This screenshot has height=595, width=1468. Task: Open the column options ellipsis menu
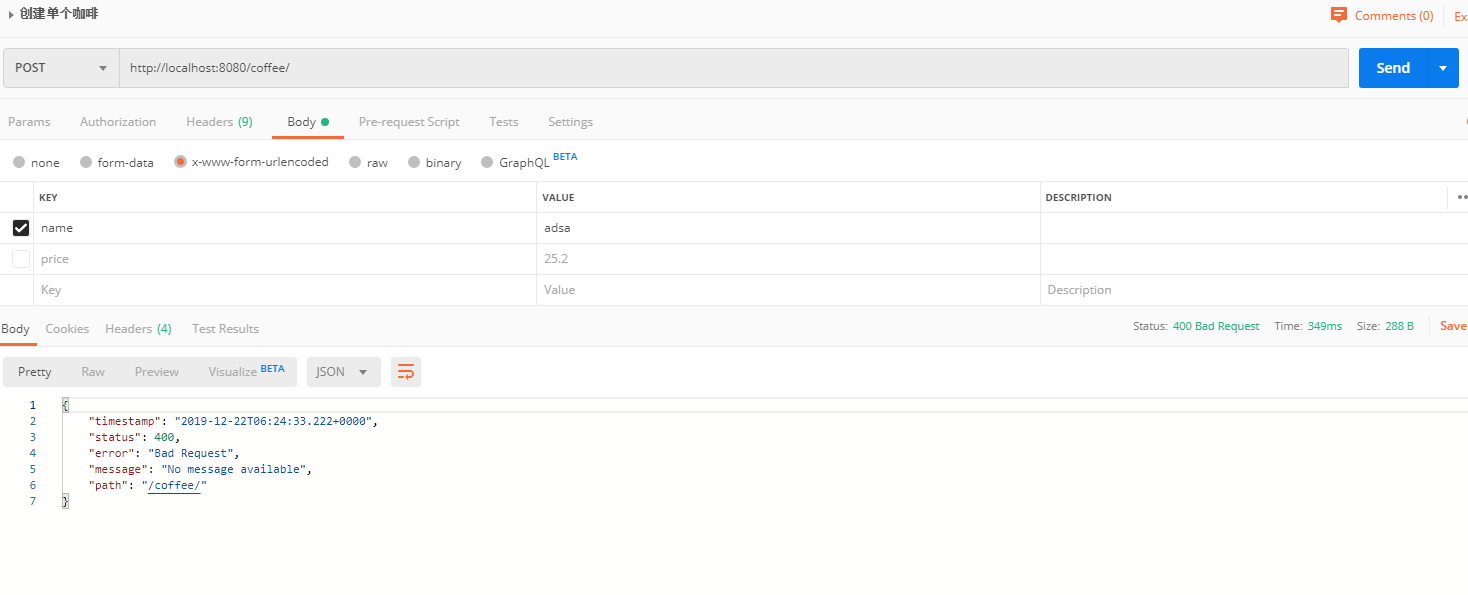1462,197
